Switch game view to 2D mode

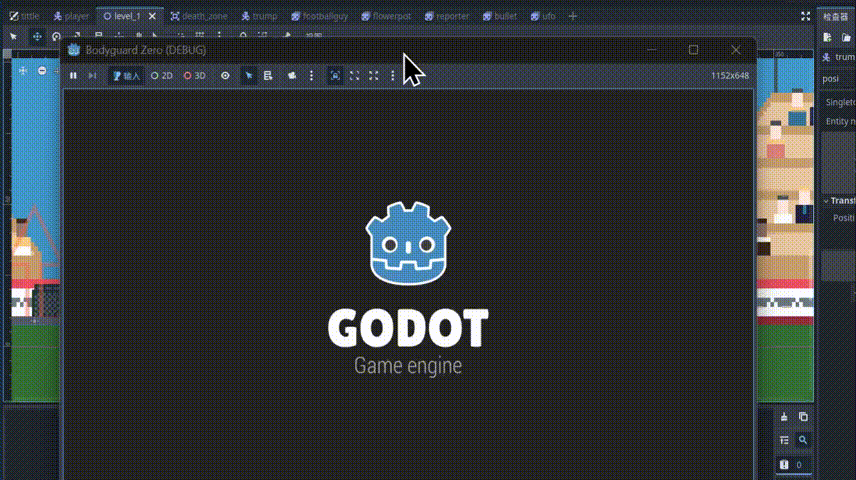pos(162,75)
